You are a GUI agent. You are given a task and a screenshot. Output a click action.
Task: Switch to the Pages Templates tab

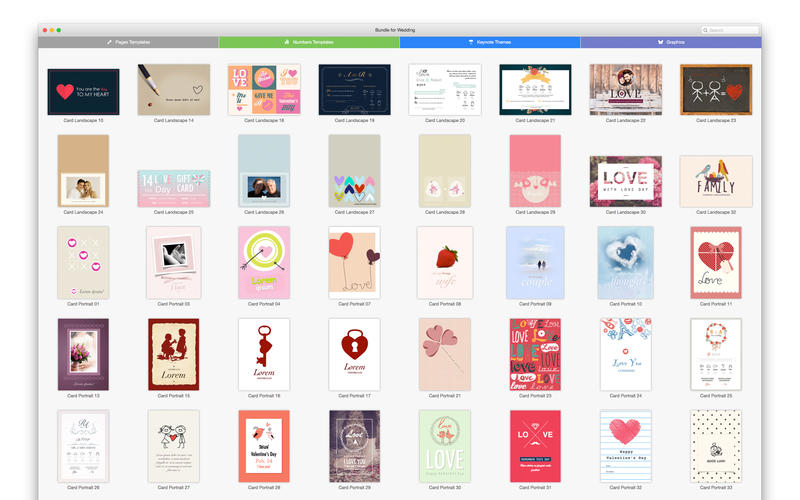(129, 42)
